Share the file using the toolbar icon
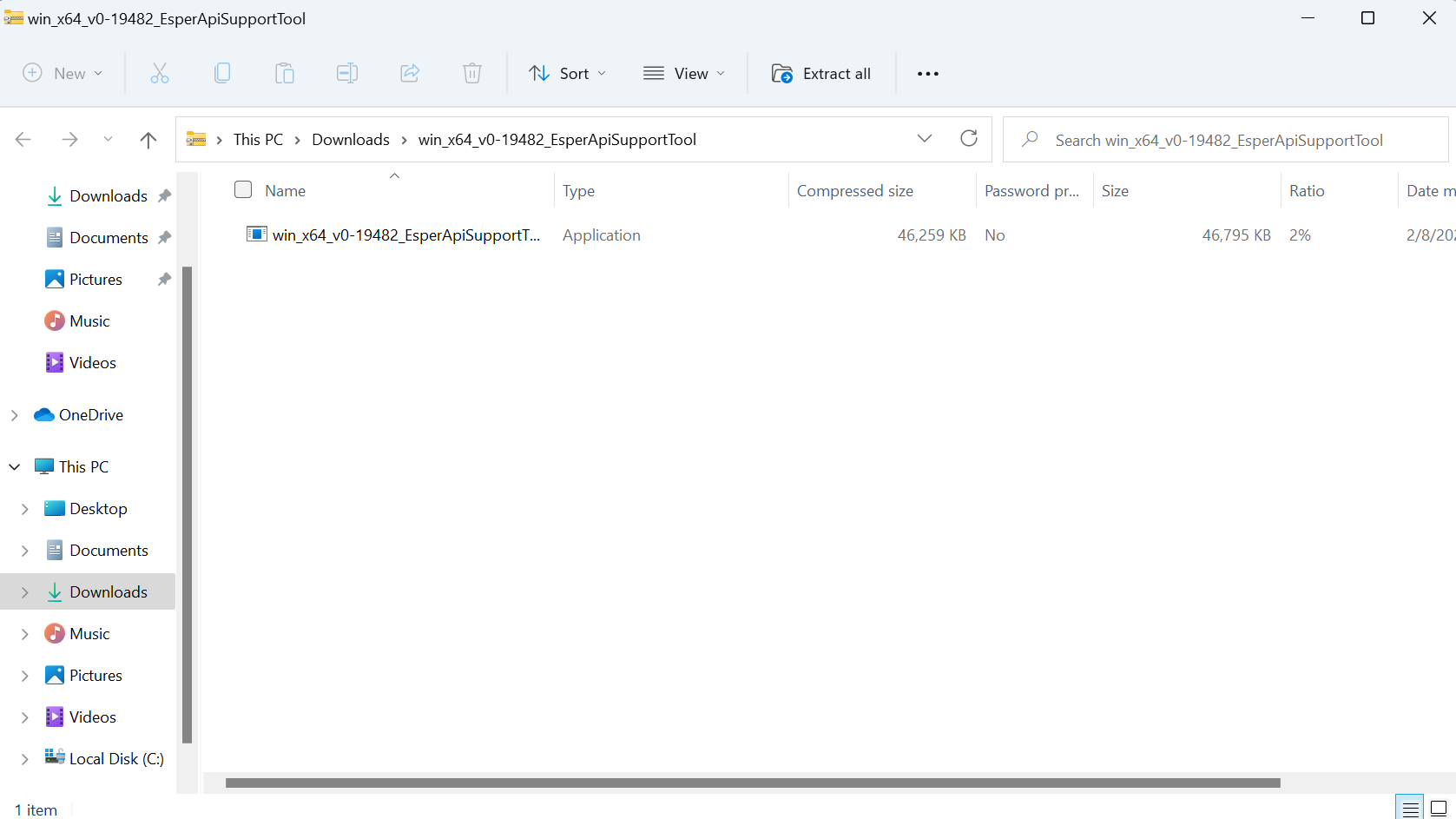 (410, 73)
